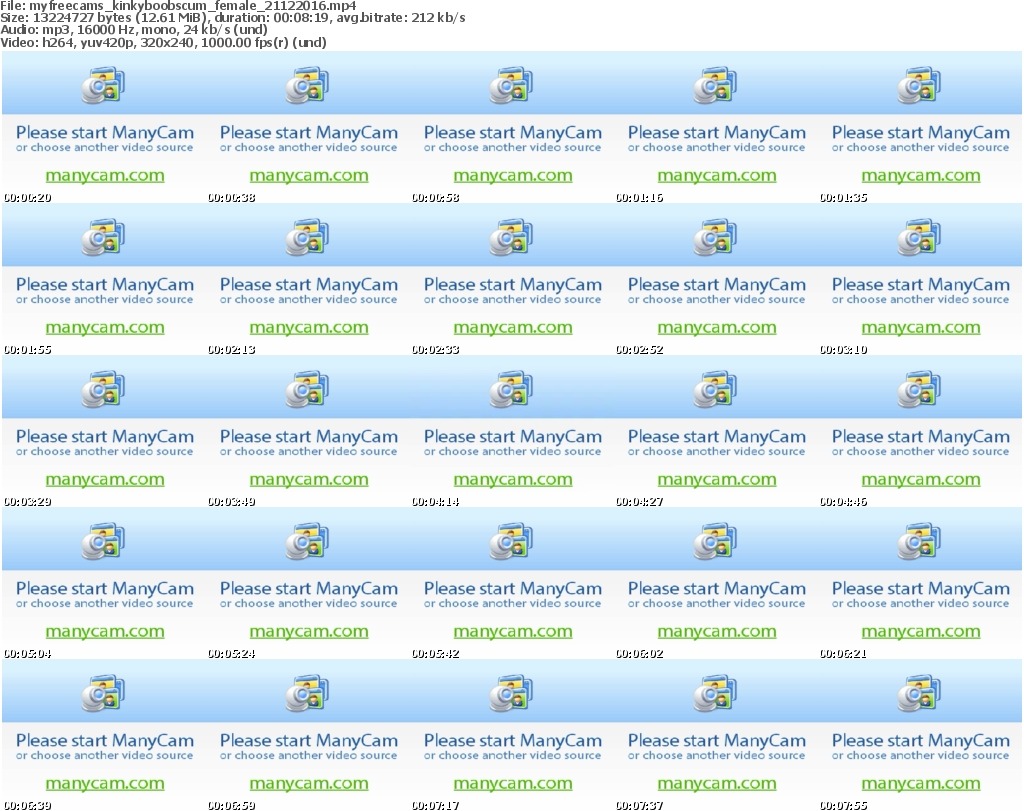
Task: Click the ManyCam webcam icon in frame 00:00:20
Action: pos(103,85)
